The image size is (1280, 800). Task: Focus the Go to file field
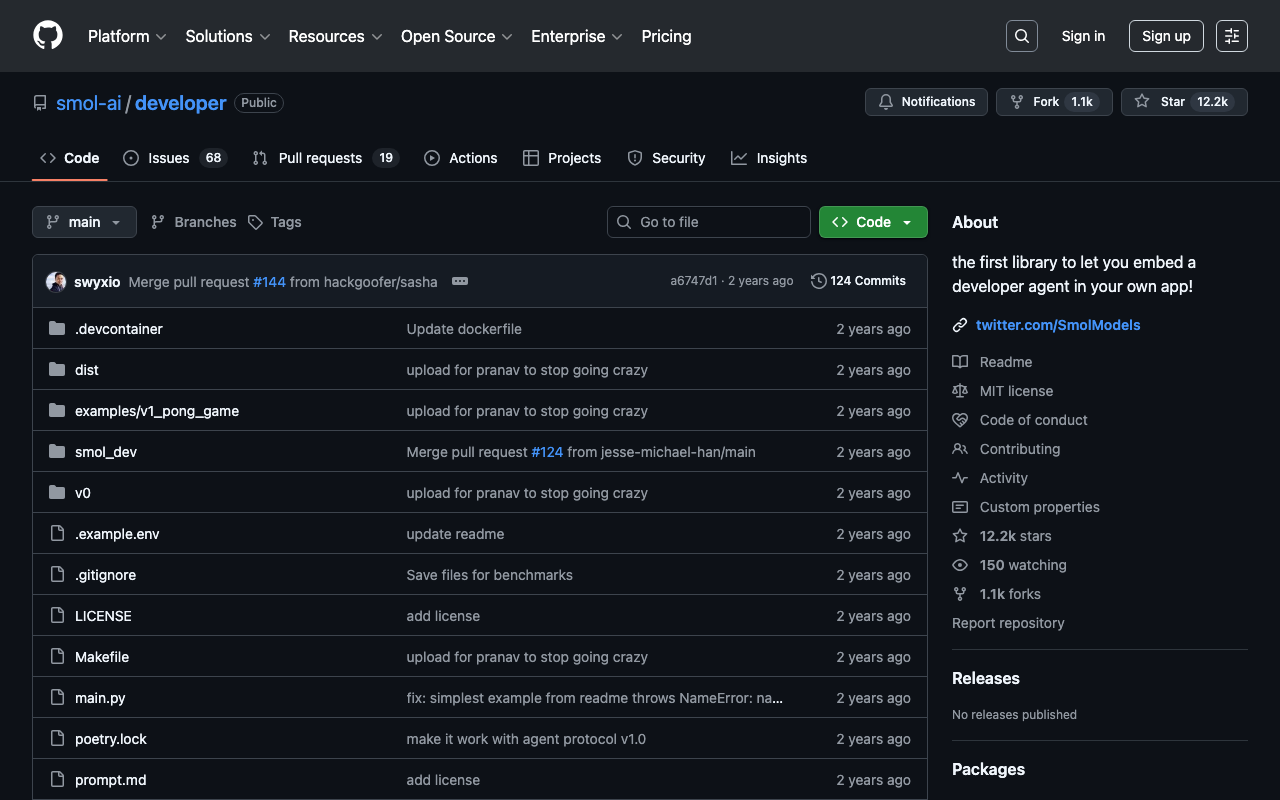(709, 222)
